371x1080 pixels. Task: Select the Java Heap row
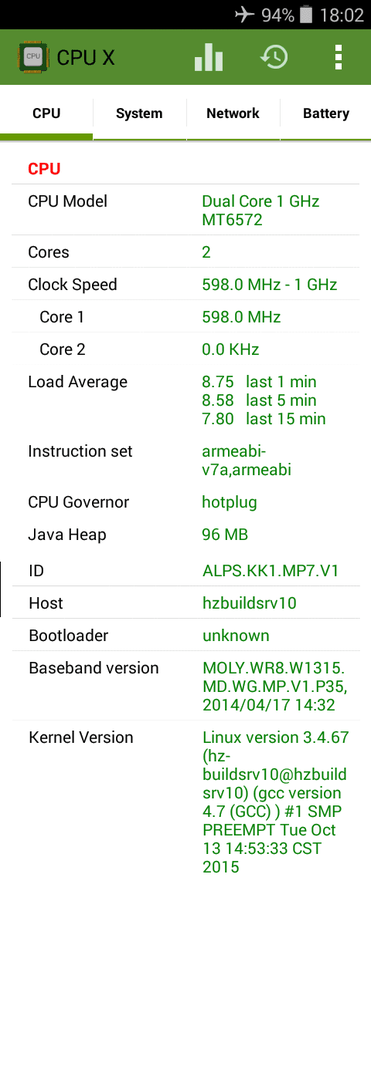186,534
